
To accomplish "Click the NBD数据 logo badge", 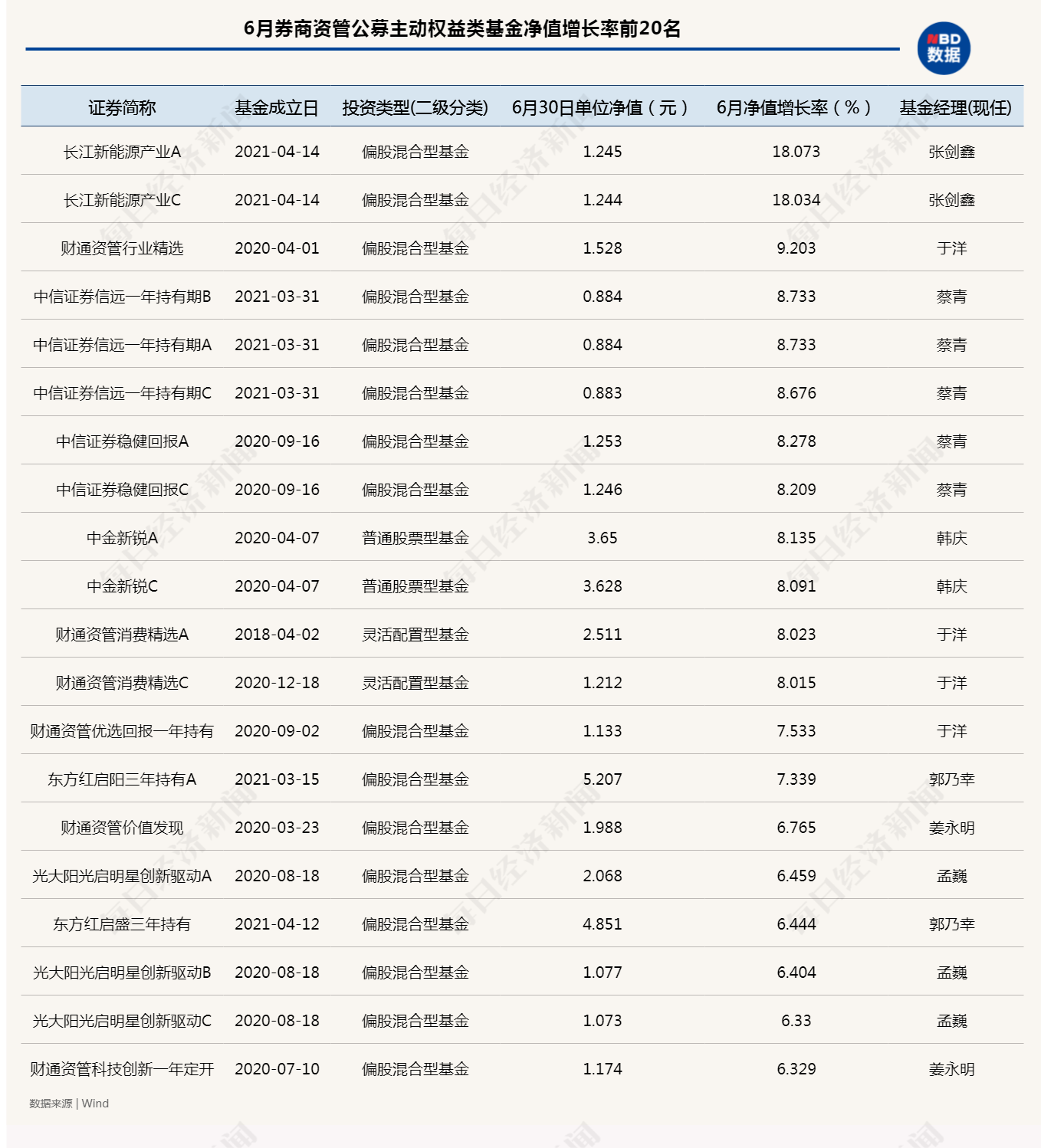I will (x=944, y=48).
